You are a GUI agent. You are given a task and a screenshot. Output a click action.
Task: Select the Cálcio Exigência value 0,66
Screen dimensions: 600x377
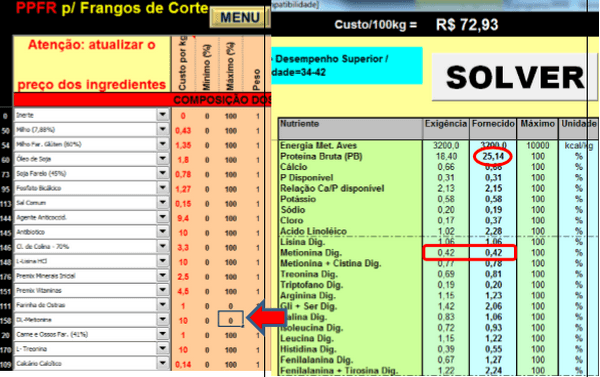(x=446, y=167)
